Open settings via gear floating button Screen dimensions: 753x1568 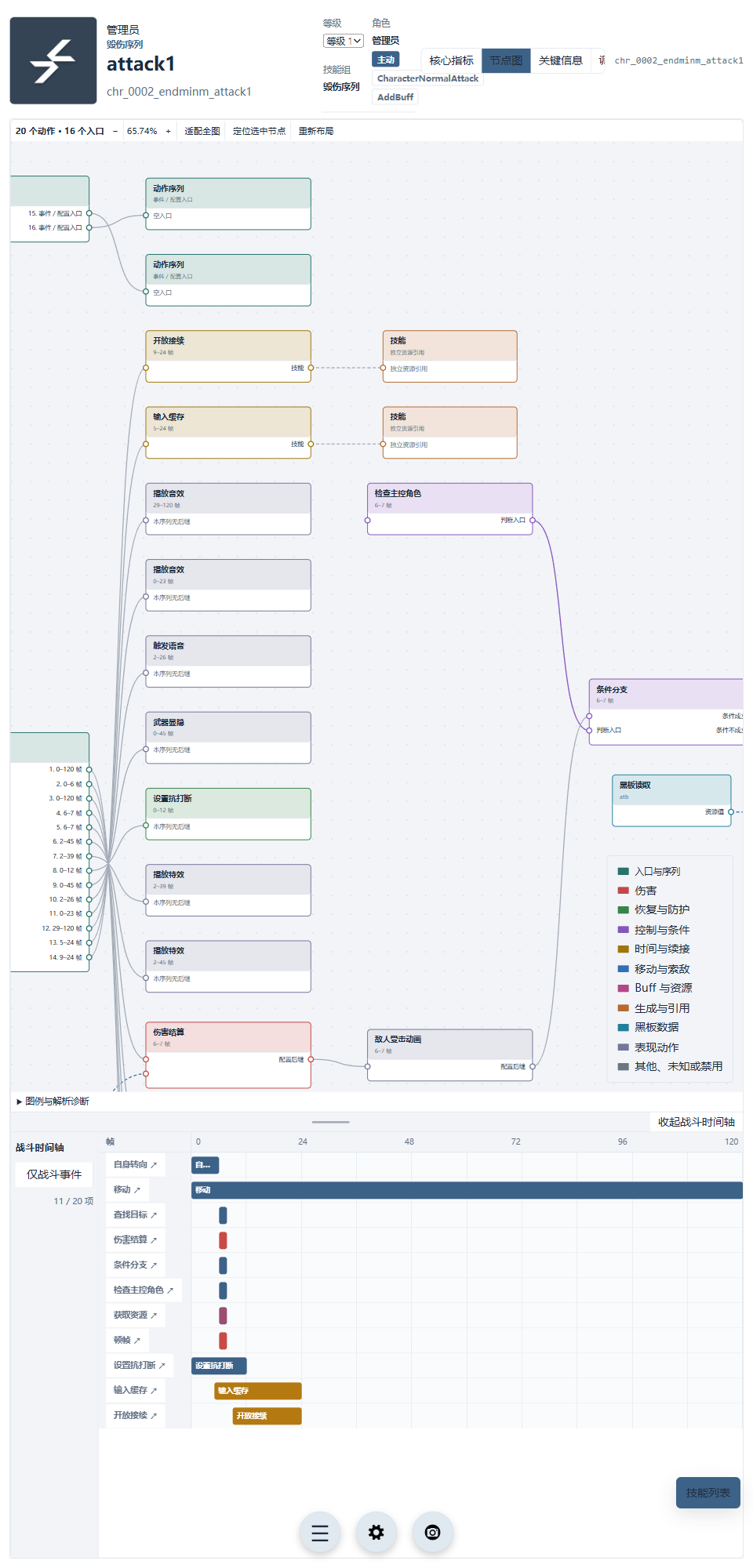point(376,1533)
